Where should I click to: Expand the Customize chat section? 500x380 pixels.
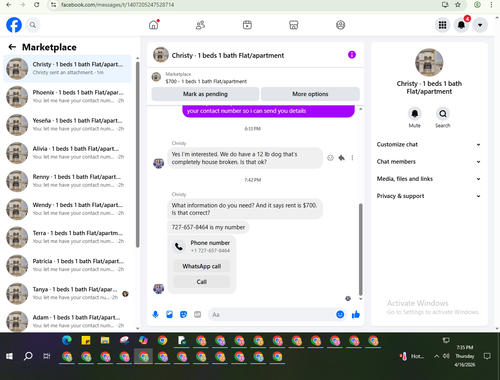pyautogui.click(x=429, y=144)
